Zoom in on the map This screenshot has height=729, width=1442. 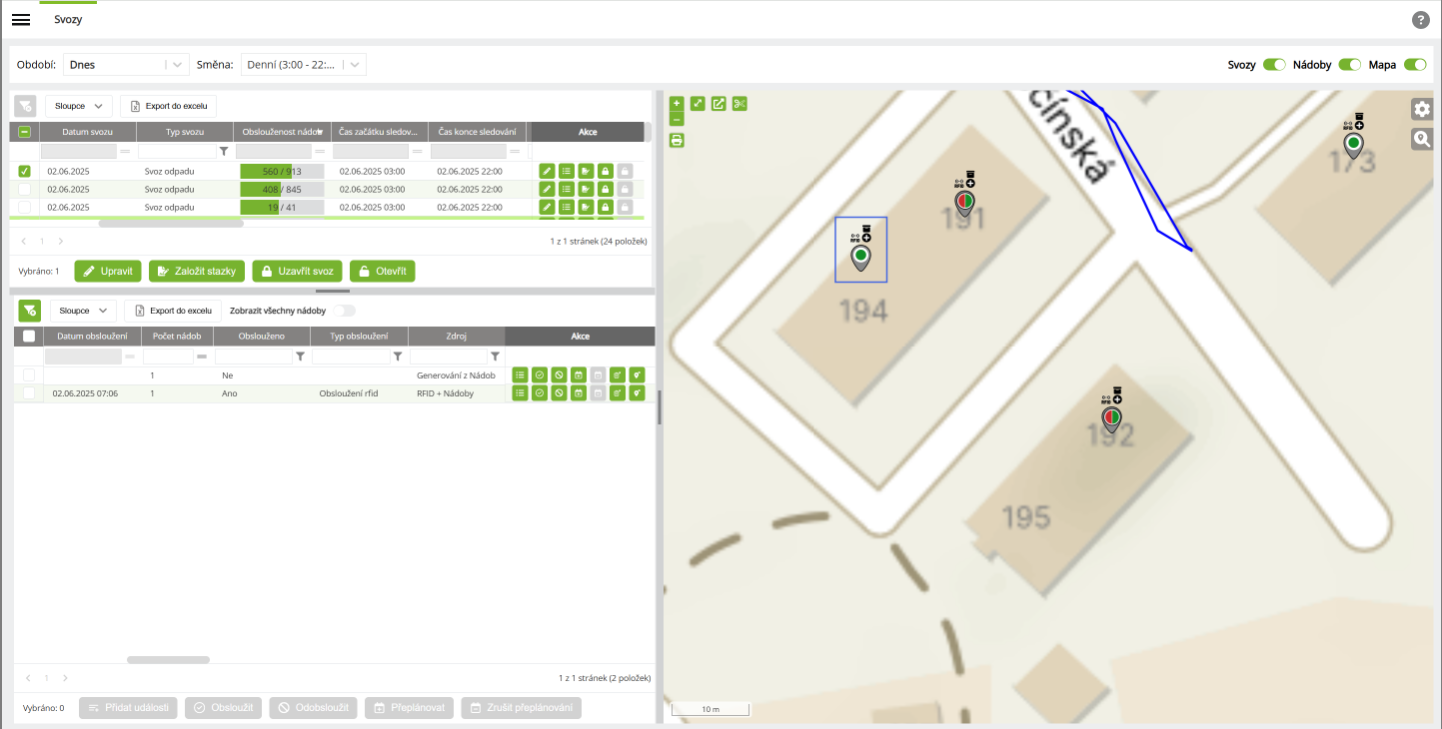pyautogui.click(x=677, y=103)
